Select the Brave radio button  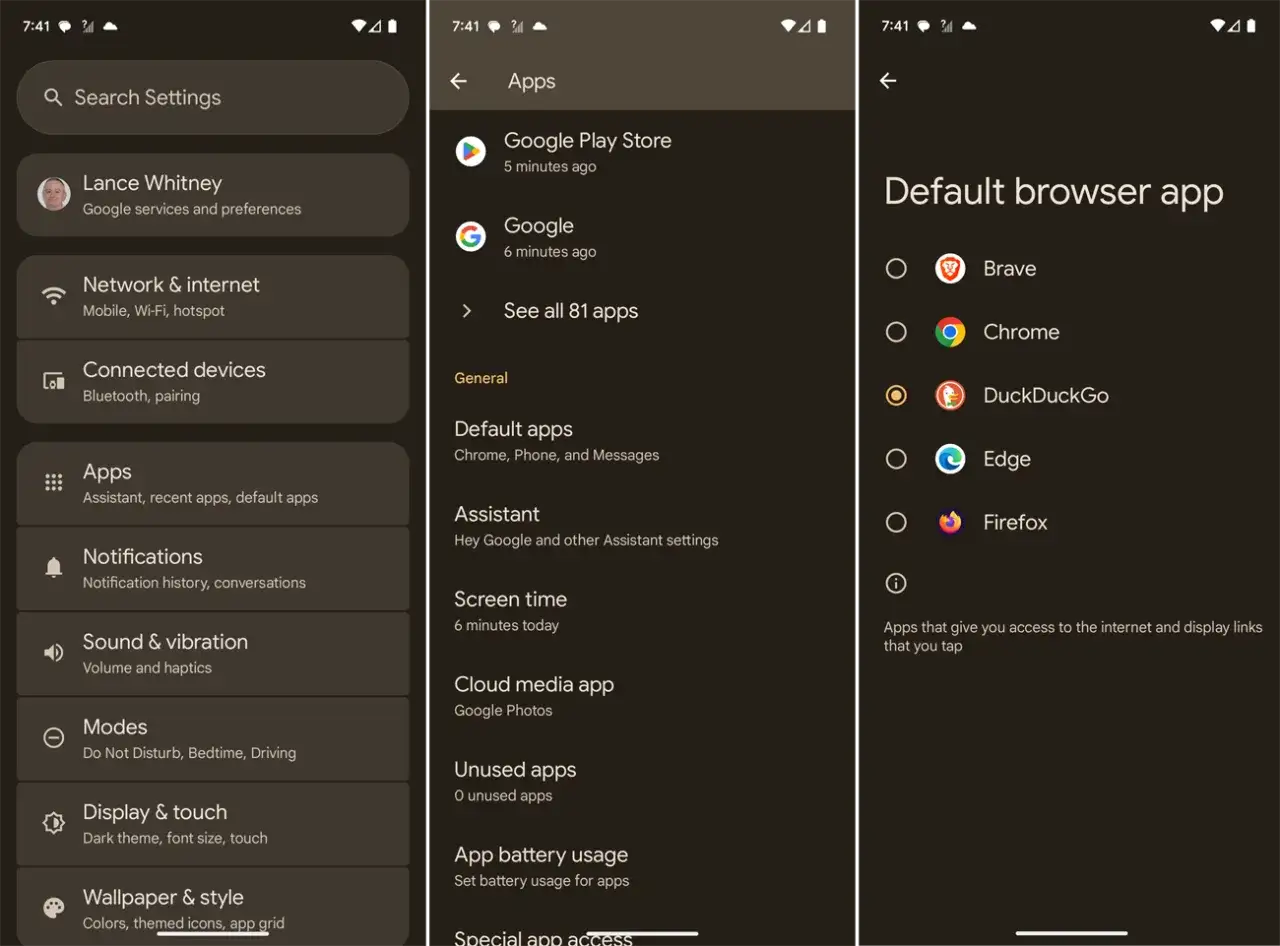click(x=896, y=269)
